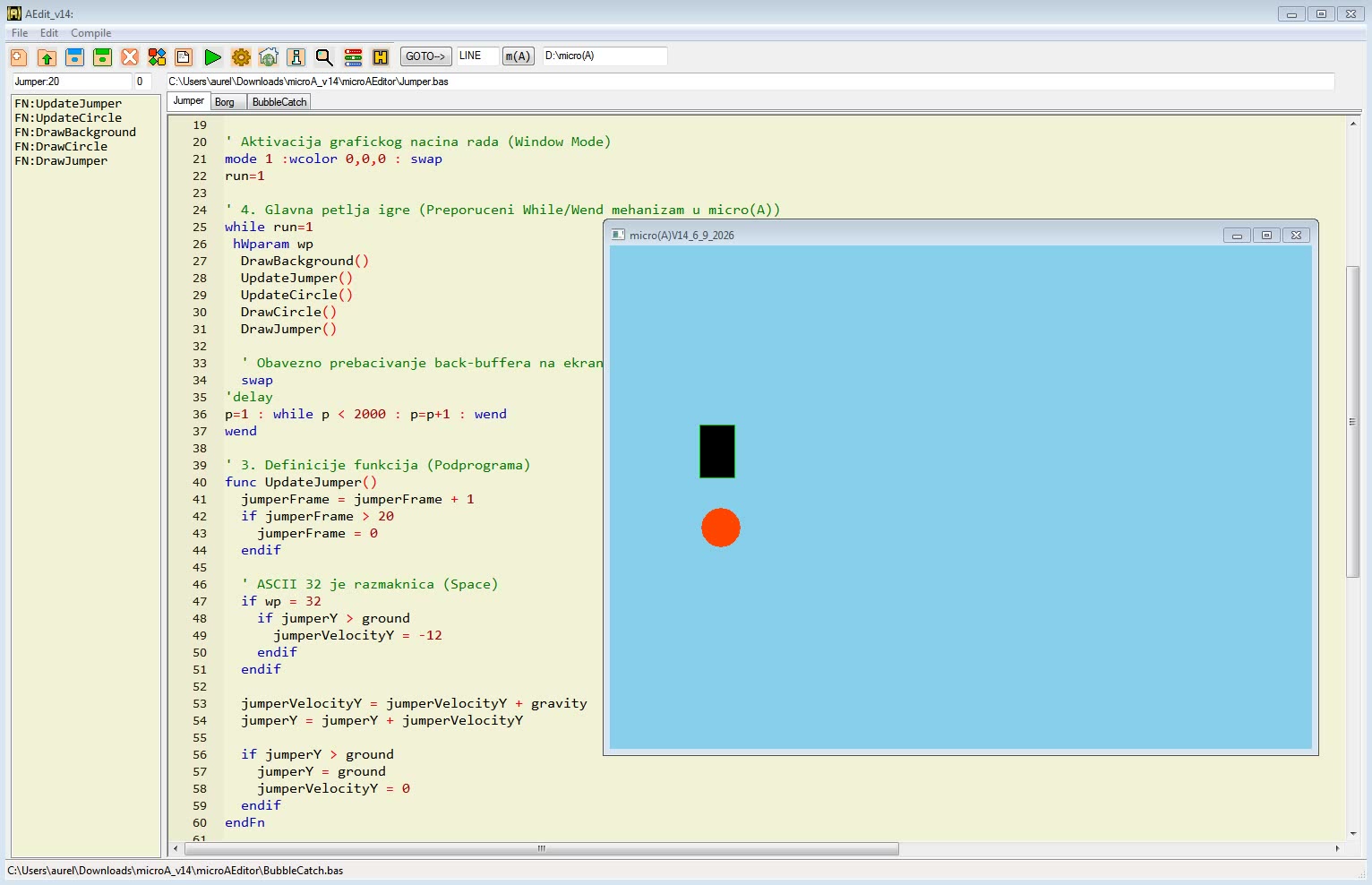The width and height of the screenshot is (1372, 885).
Task: Select FN:DrawCircle in function list
Action: coord(61,147)
